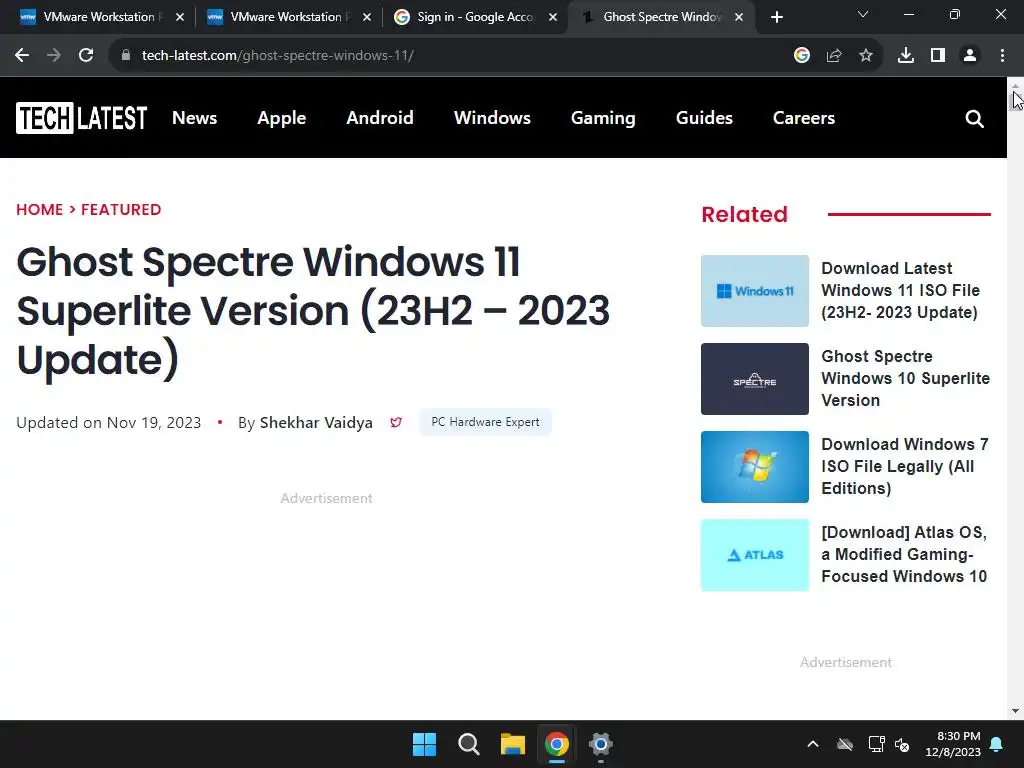Go back to the previous page

click(x=22, y=56)
